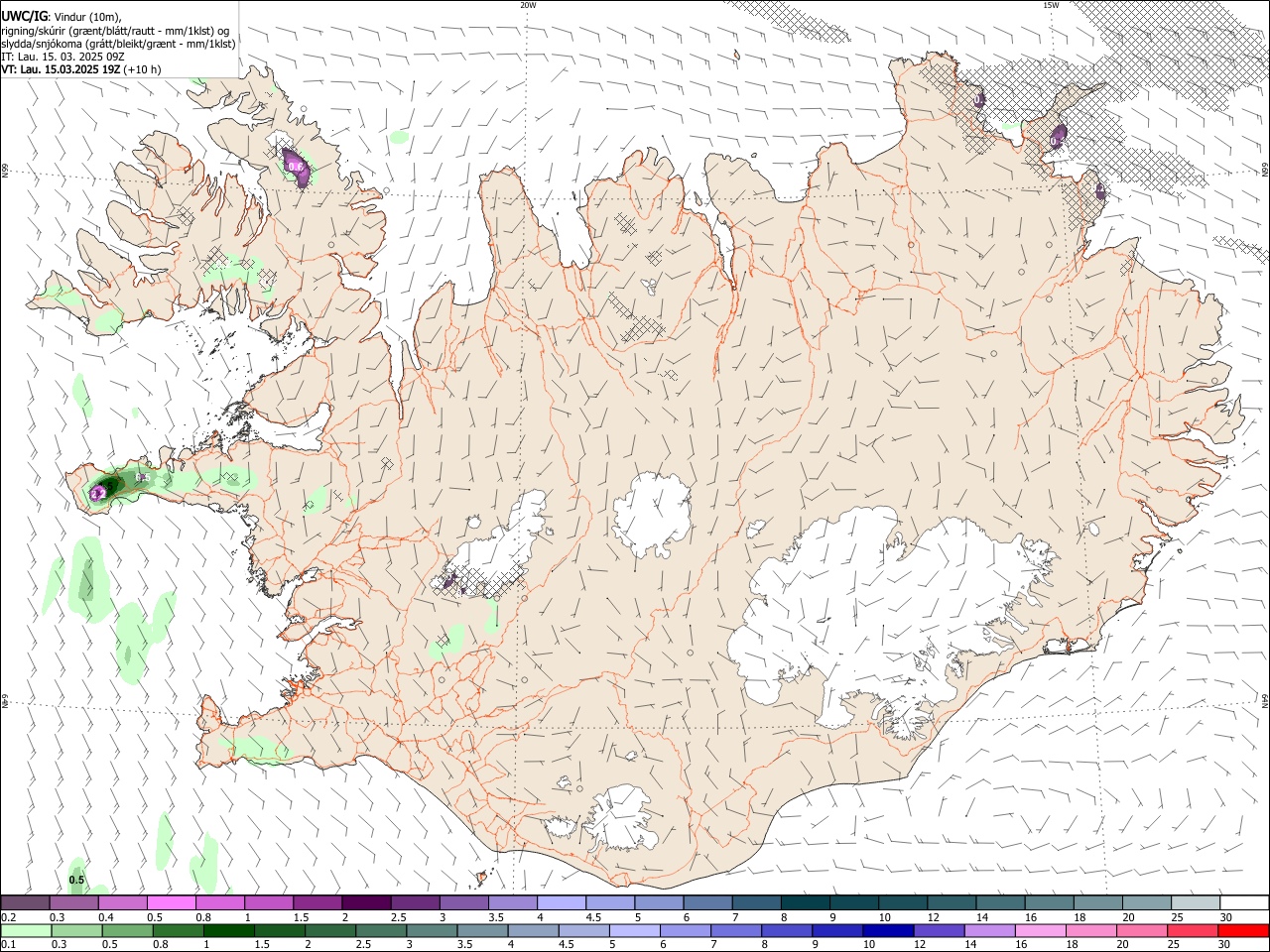Pick the dark blue swatch between 10 and 12, lower scale
This screenshot has height=952, width=1270.
tap(887, 931)
